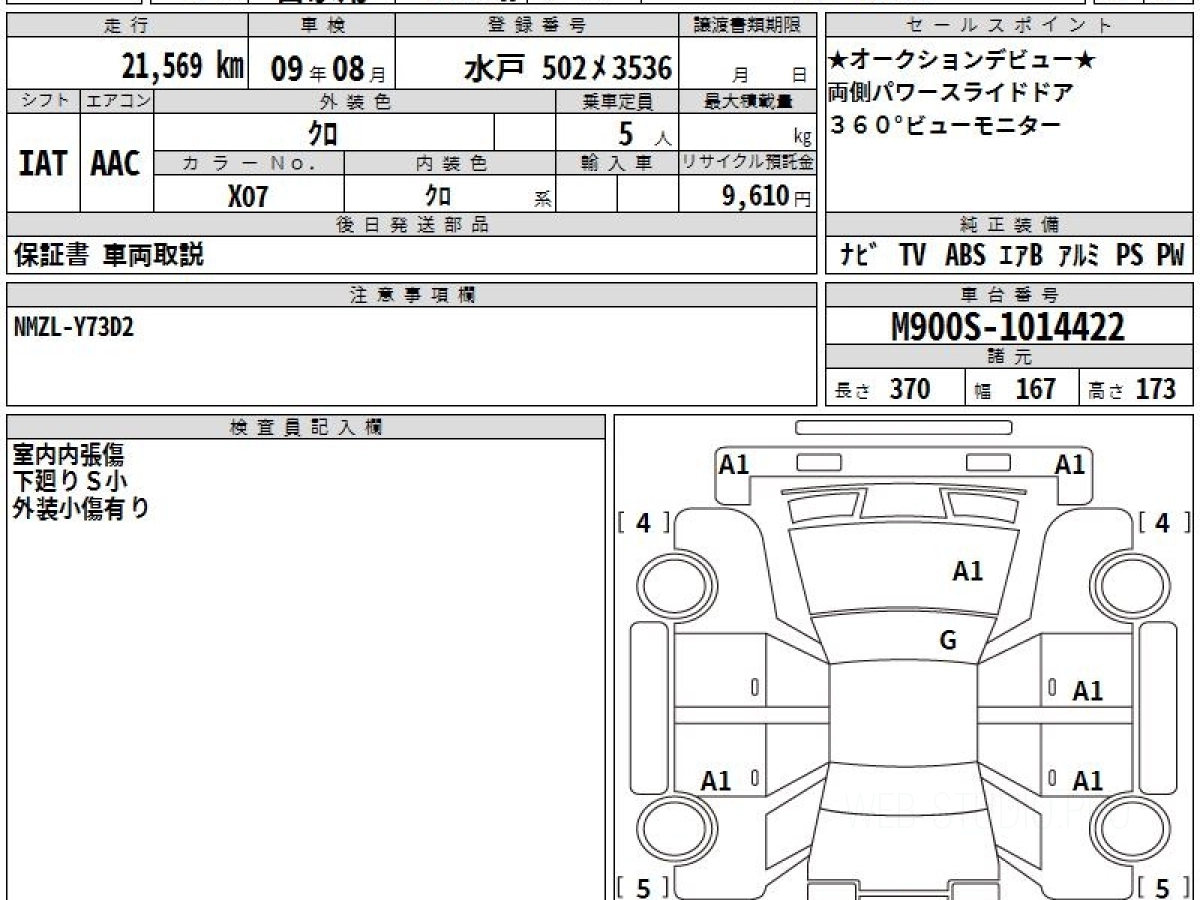Click the A1 mark at front-left bumper corner

pos(734,464)
